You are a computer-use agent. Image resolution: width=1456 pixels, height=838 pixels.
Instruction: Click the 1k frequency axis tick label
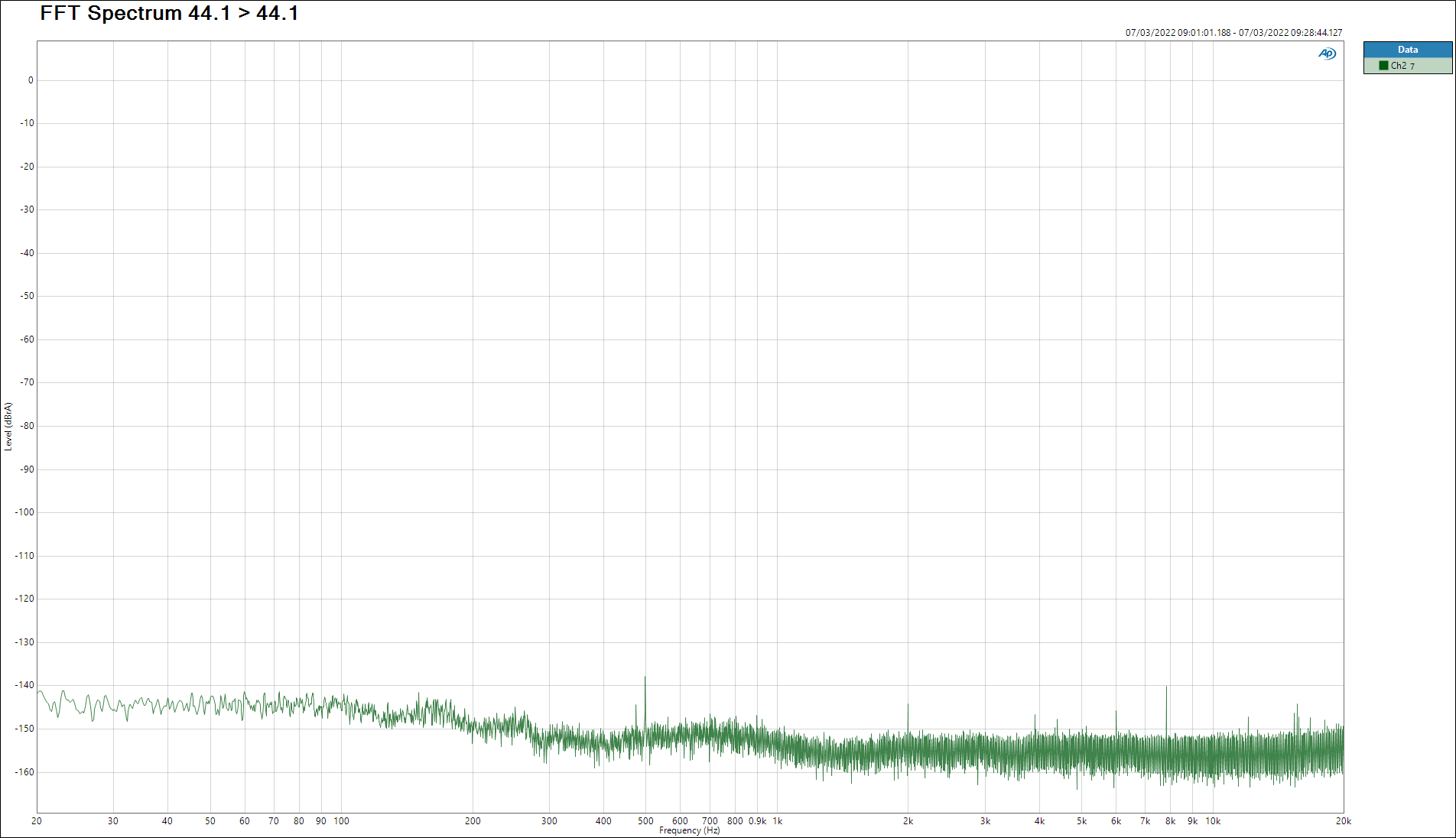coord(777,821)
